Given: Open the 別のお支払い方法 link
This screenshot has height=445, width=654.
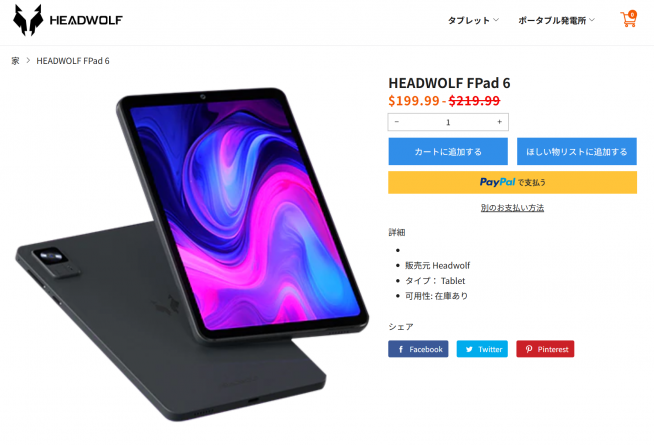Looking at the screenshot, I should point(512,208).
